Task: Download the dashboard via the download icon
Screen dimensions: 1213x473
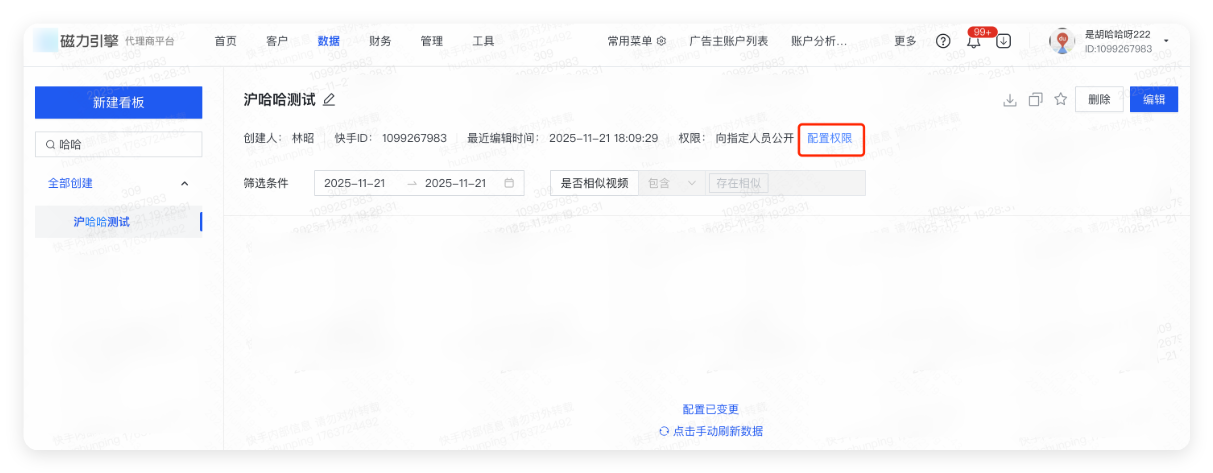Action: click(x=1010, y=100)
